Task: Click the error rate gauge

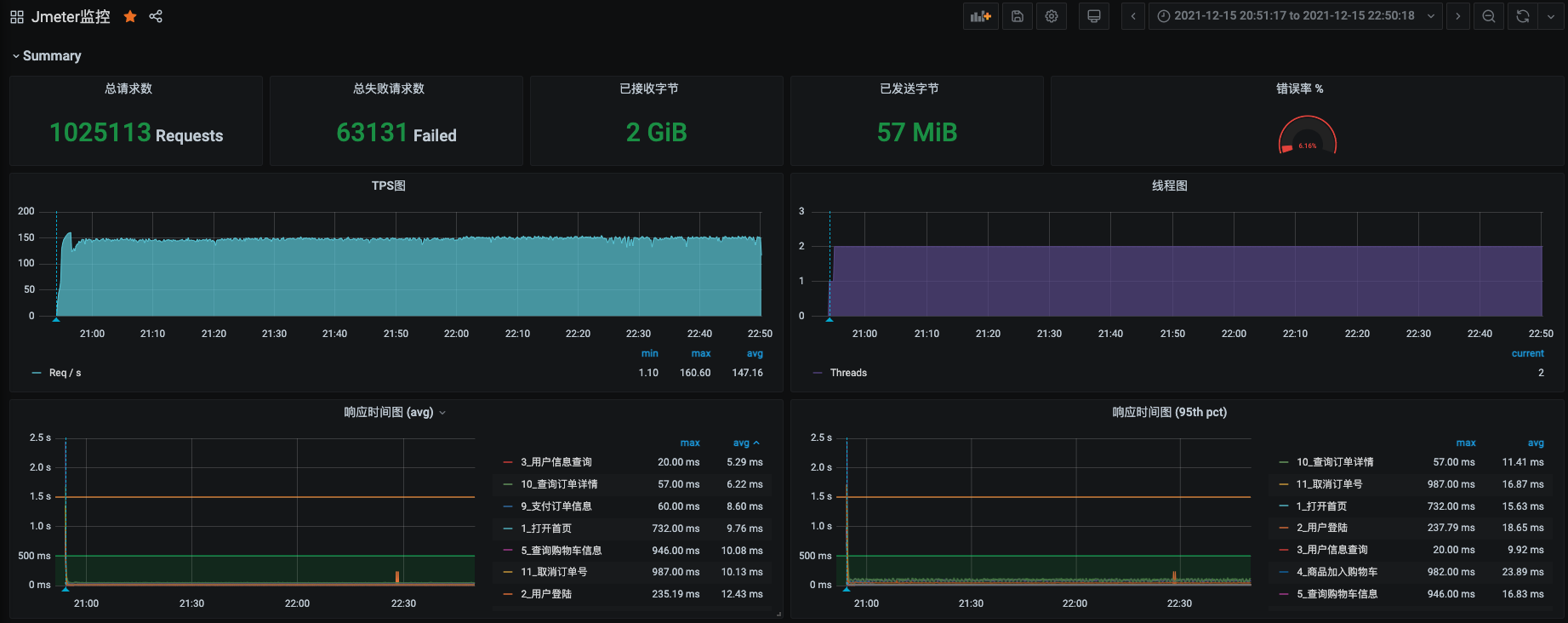Action: point(1308,135)
